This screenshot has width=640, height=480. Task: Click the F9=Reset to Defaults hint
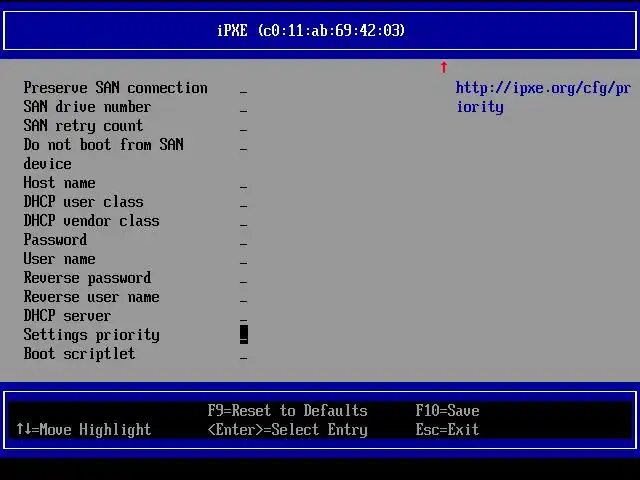[288, 411]
